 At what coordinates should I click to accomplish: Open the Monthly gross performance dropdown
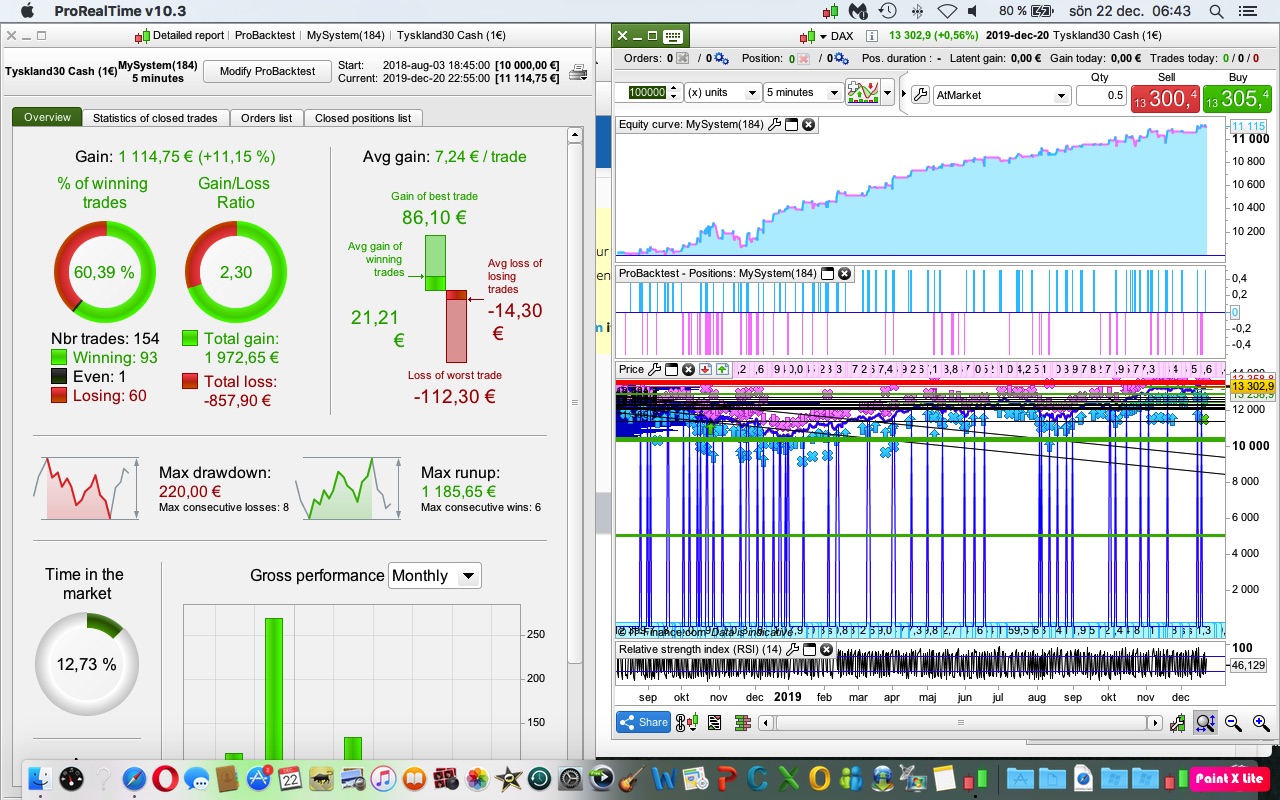[435, 575]
